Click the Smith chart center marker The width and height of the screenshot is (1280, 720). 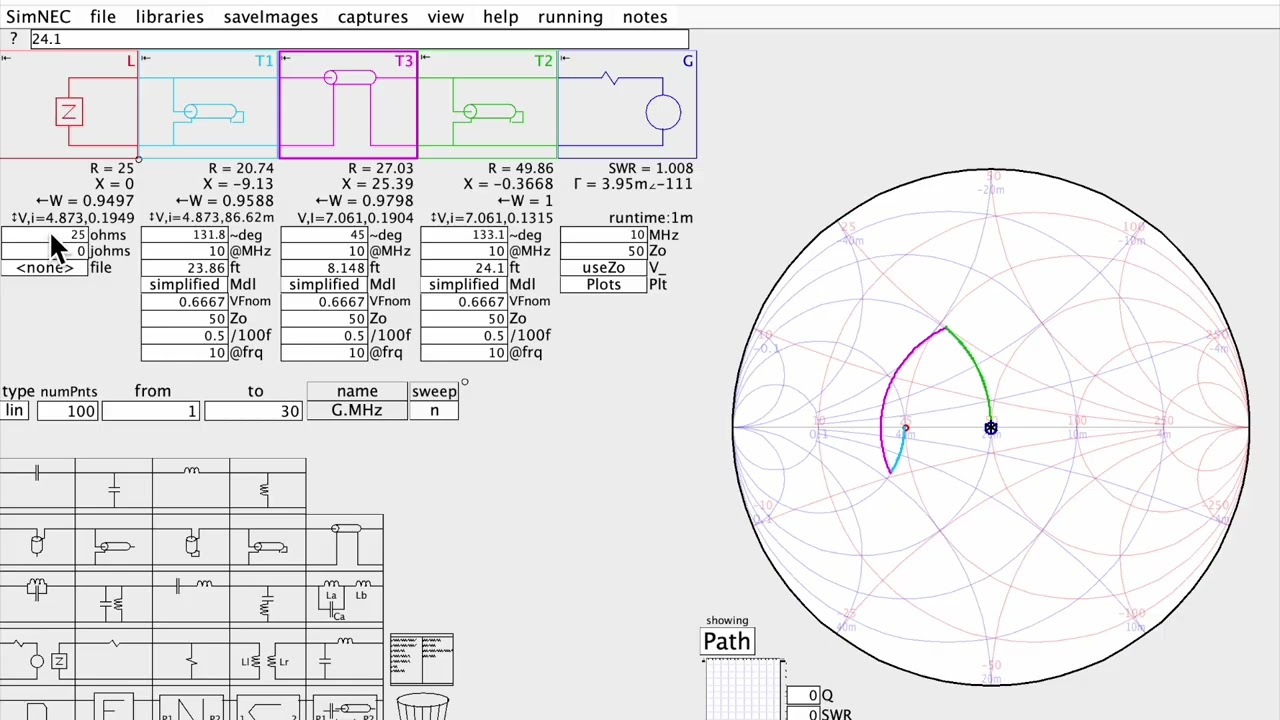pyautogui.click(x=990, y=429)
